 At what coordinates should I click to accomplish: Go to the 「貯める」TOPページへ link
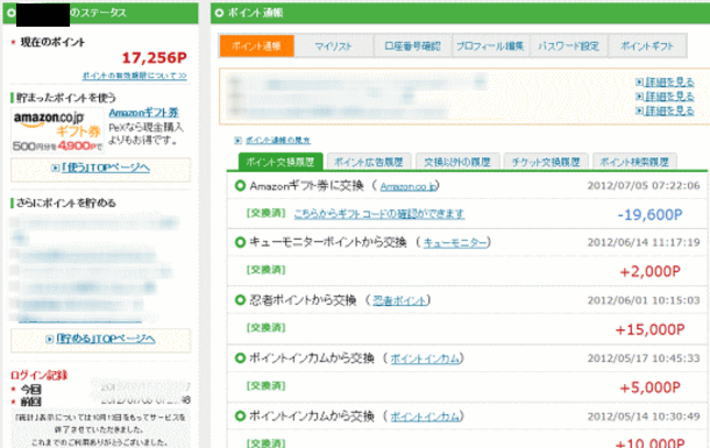(106, 338)
